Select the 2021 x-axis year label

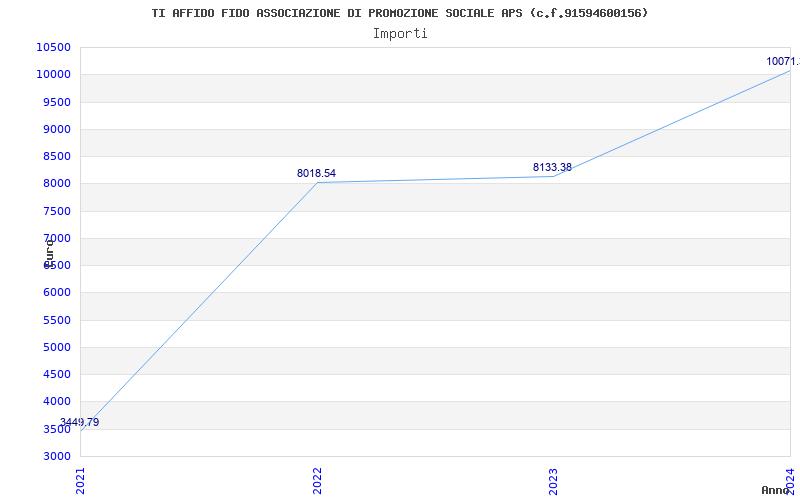pyautogui.click(x=81, y=479)
